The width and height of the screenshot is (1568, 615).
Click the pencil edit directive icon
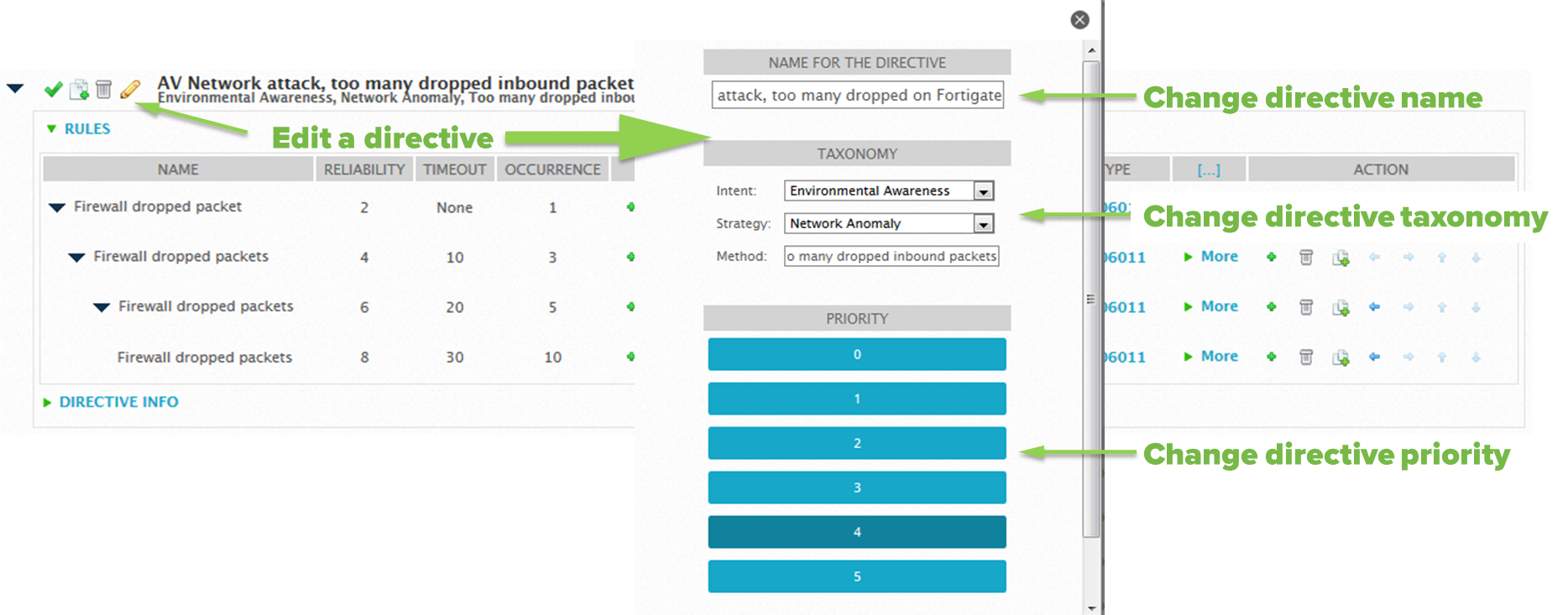tap(130, 89)
